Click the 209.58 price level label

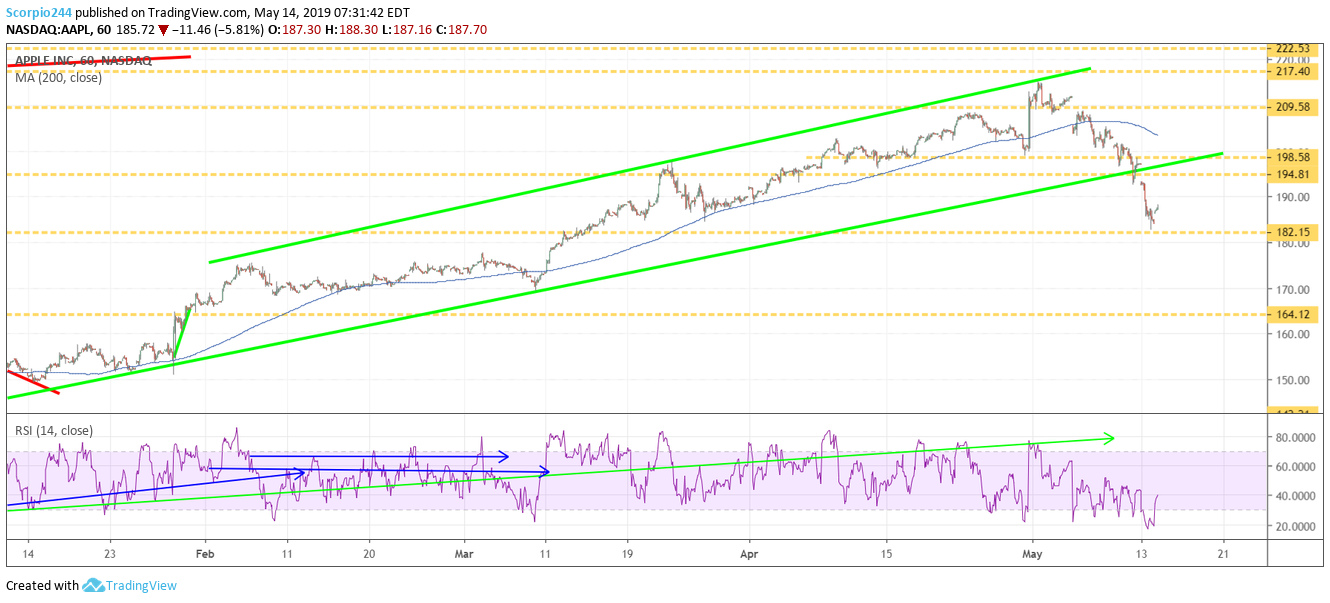point(1294,107)
